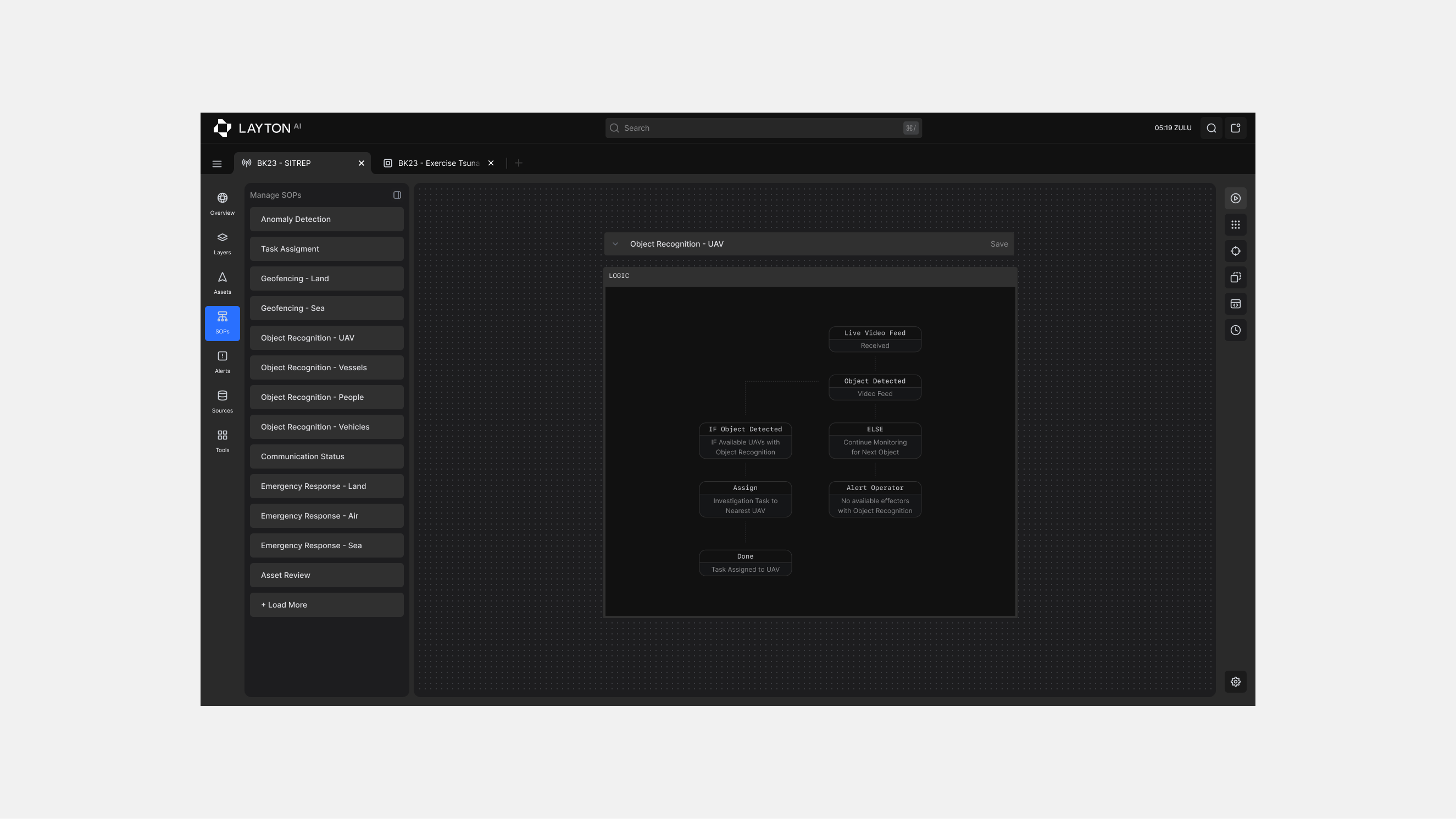Click the 05:19 ZULU time display

click(1173, 129)
